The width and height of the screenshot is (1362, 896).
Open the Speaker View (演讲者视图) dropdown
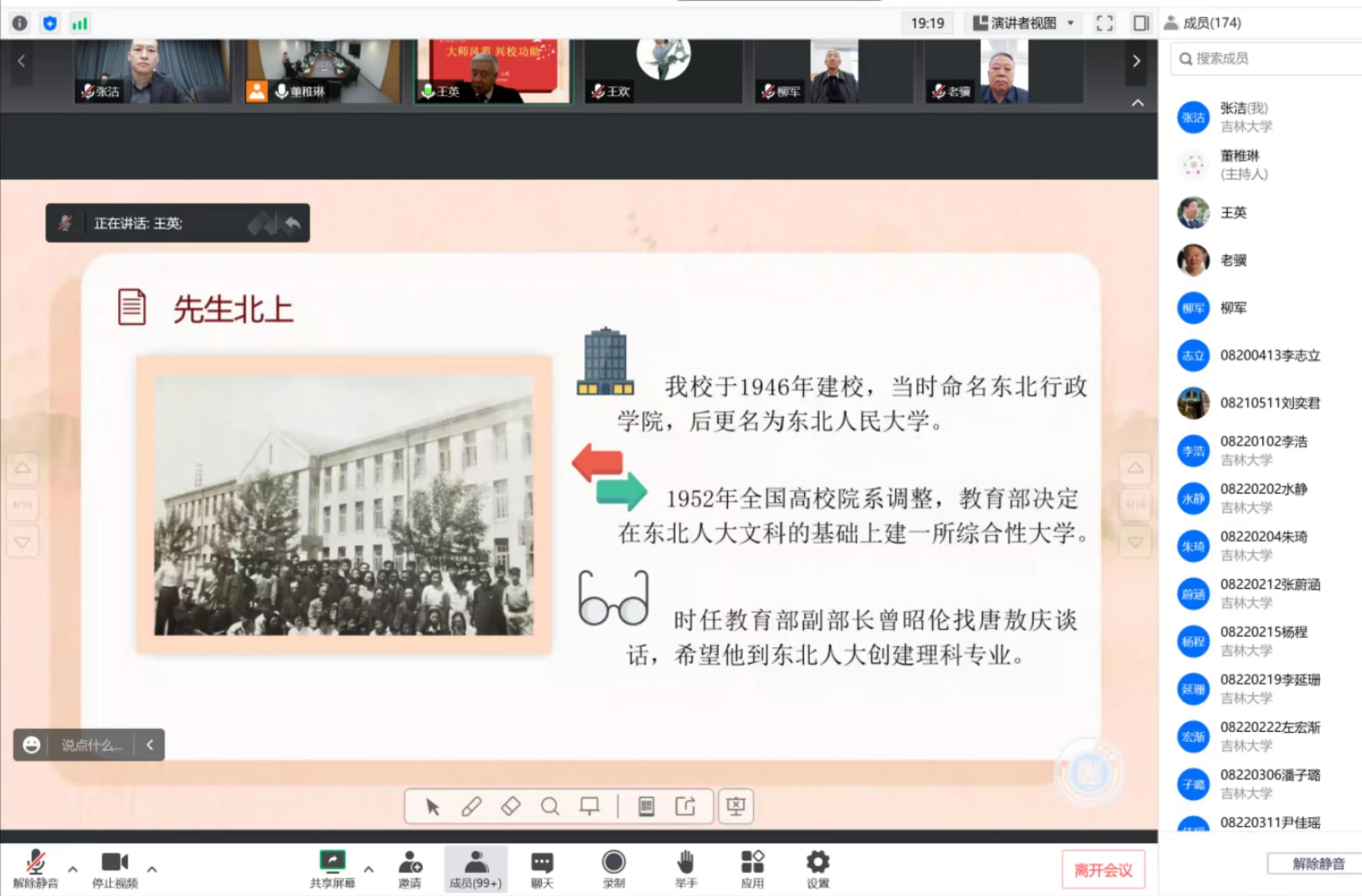click(1022, 23)
